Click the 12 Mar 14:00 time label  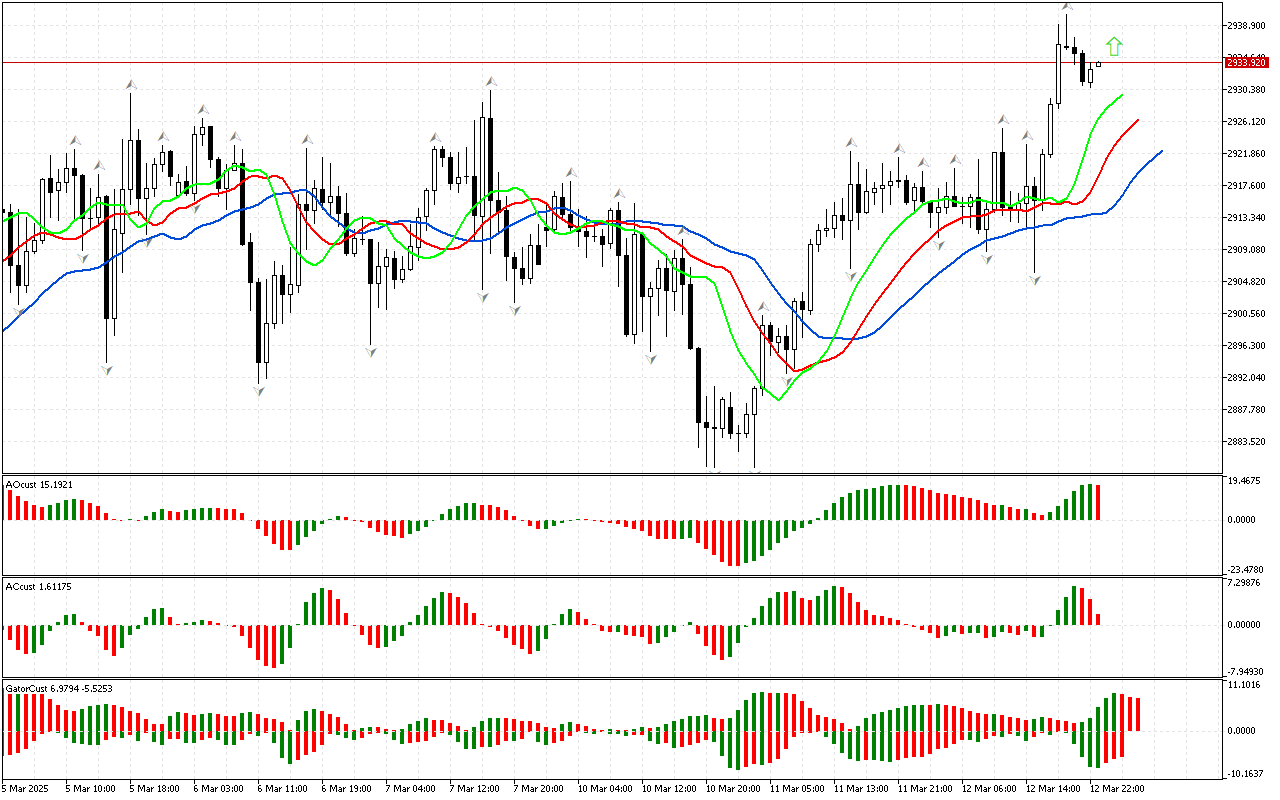tap(1054, 789)
